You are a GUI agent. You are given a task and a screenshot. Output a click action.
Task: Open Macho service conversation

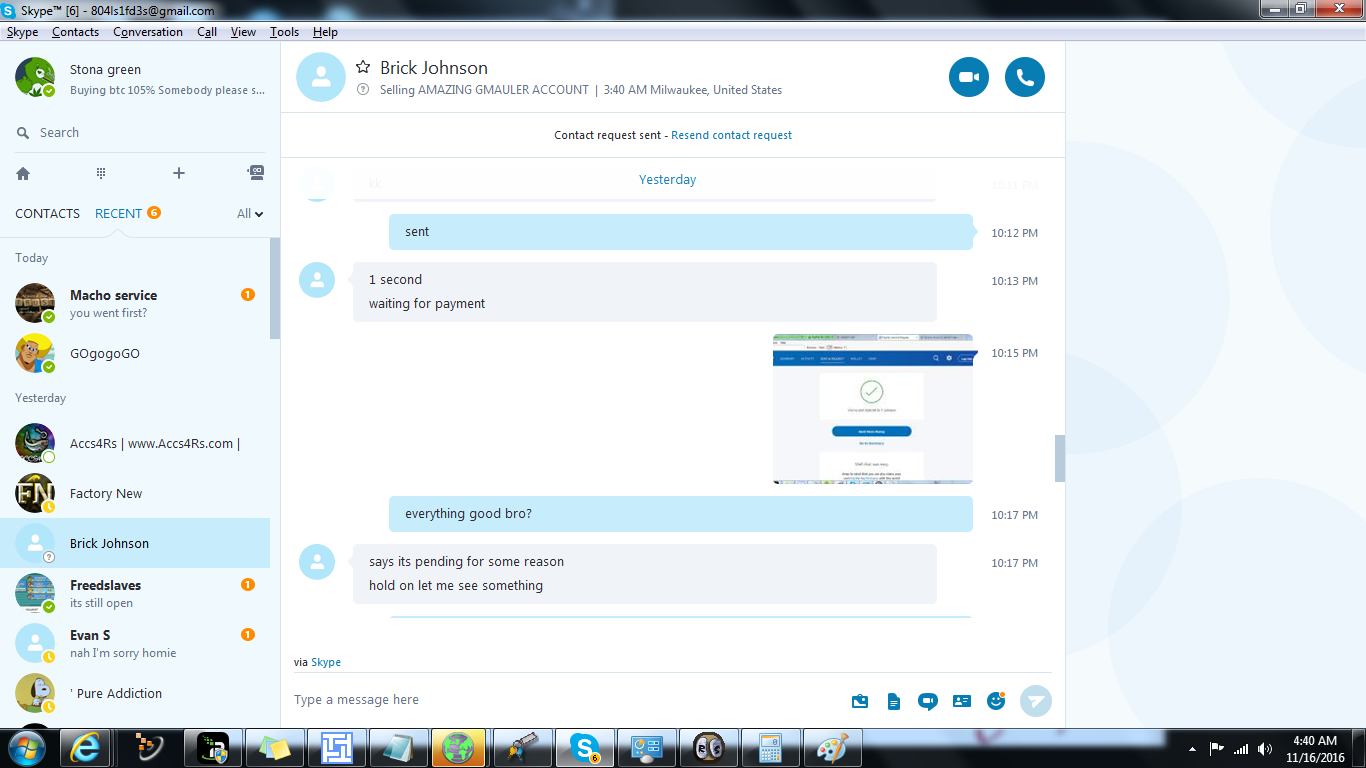click(135, 303)
